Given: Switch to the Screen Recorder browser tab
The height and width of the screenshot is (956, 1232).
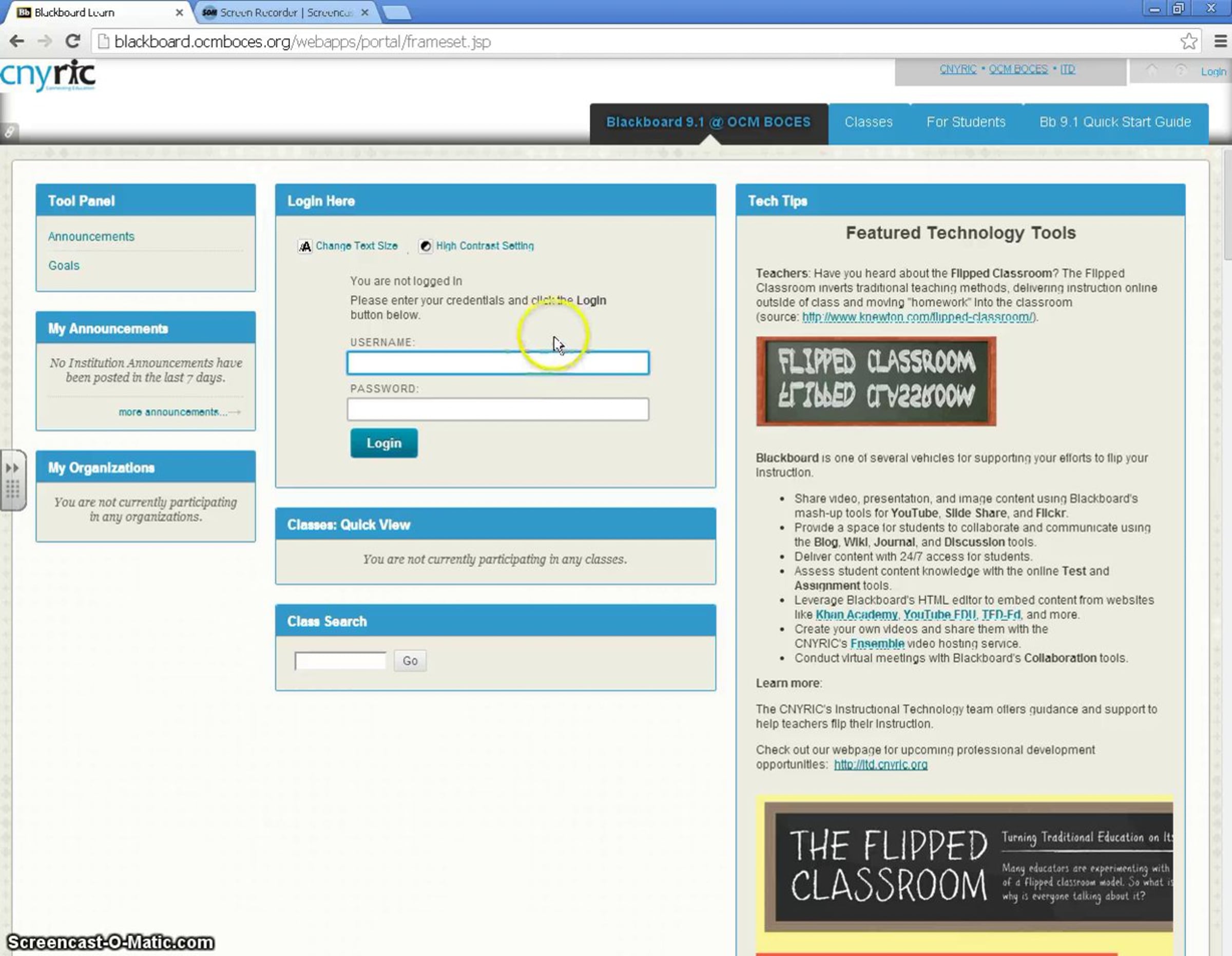Looking at the screenshot, I should click(x=285, y=12).
